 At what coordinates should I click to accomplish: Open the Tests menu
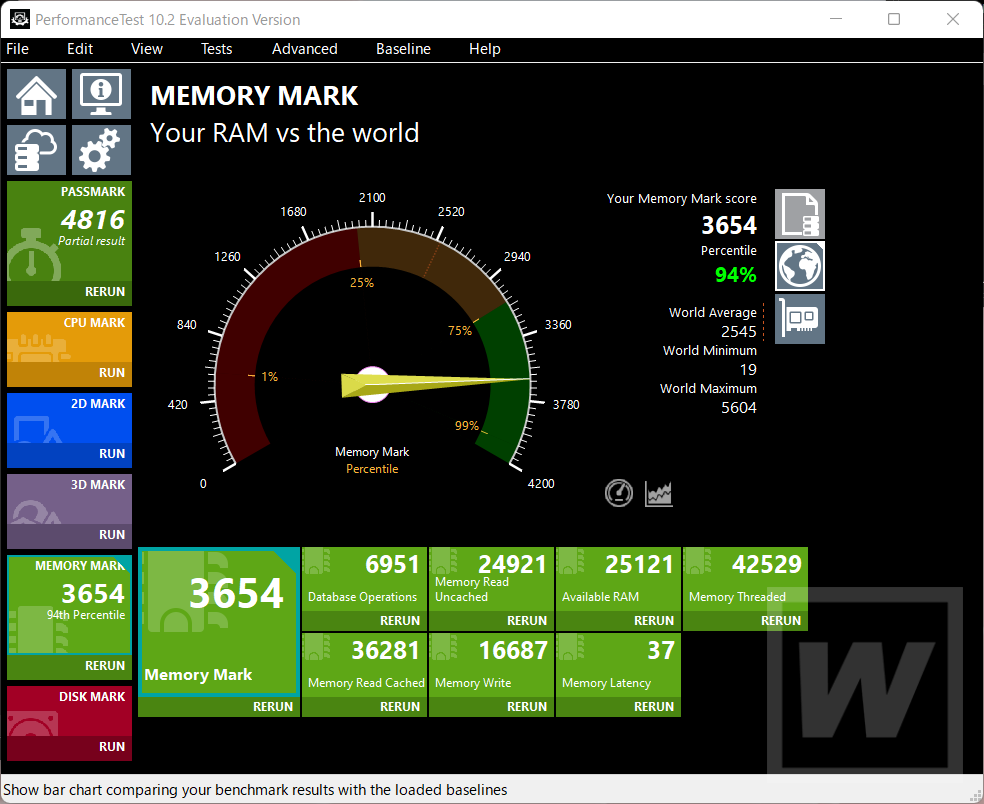pos(217,49)
